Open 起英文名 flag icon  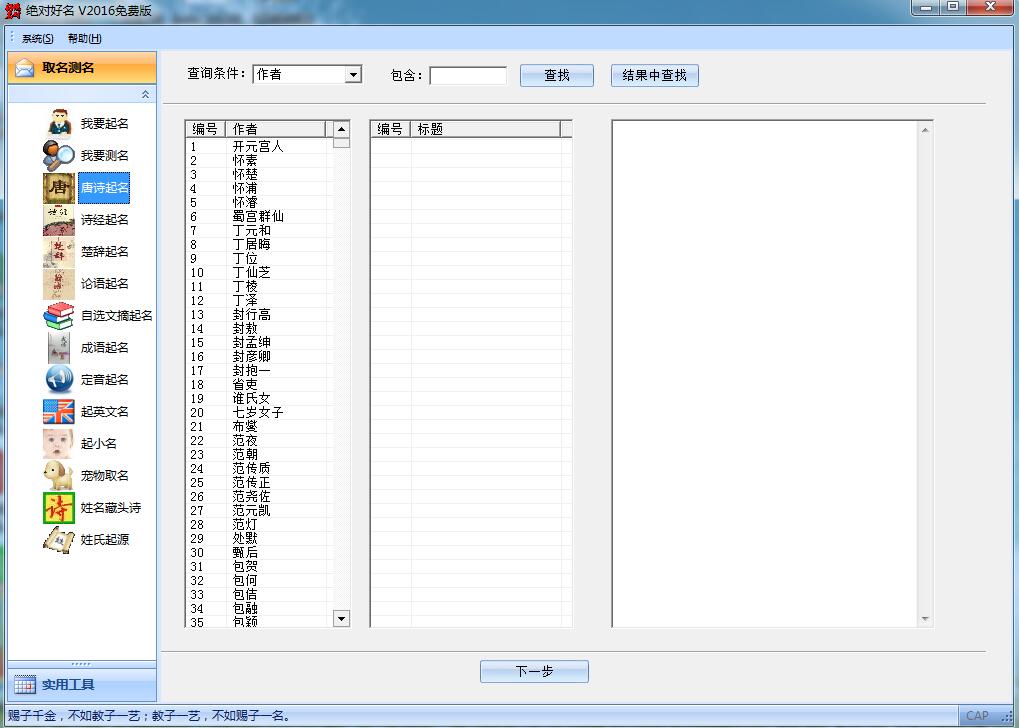click(59, 411)
